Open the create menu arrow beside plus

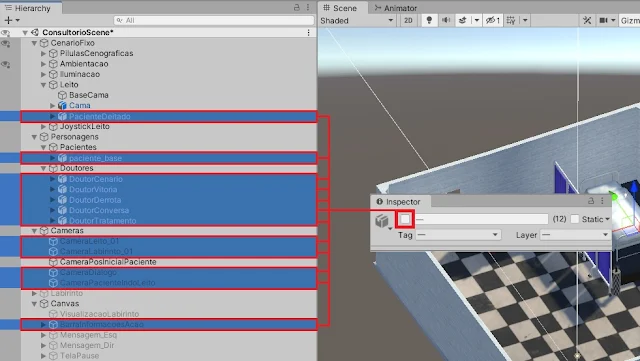coord(18,20)
